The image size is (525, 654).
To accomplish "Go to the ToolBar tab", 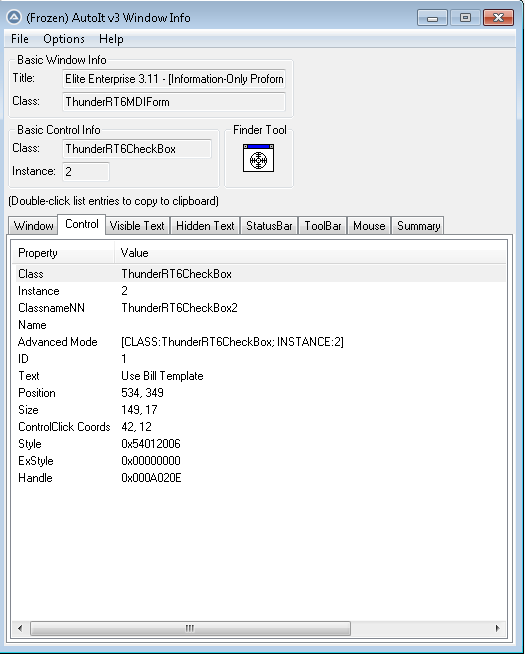I will 323,226.
